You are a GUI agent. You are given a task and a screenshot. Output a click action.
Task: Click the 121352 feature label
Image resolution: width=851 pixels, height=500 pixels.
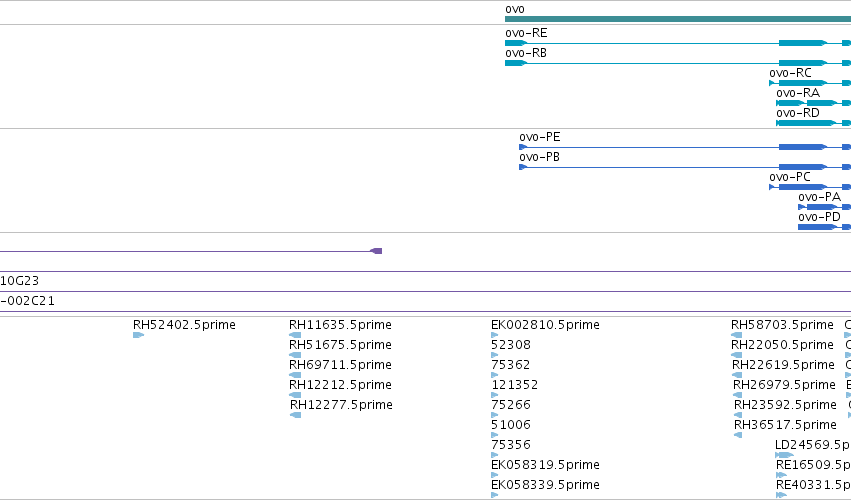point(515,385)
